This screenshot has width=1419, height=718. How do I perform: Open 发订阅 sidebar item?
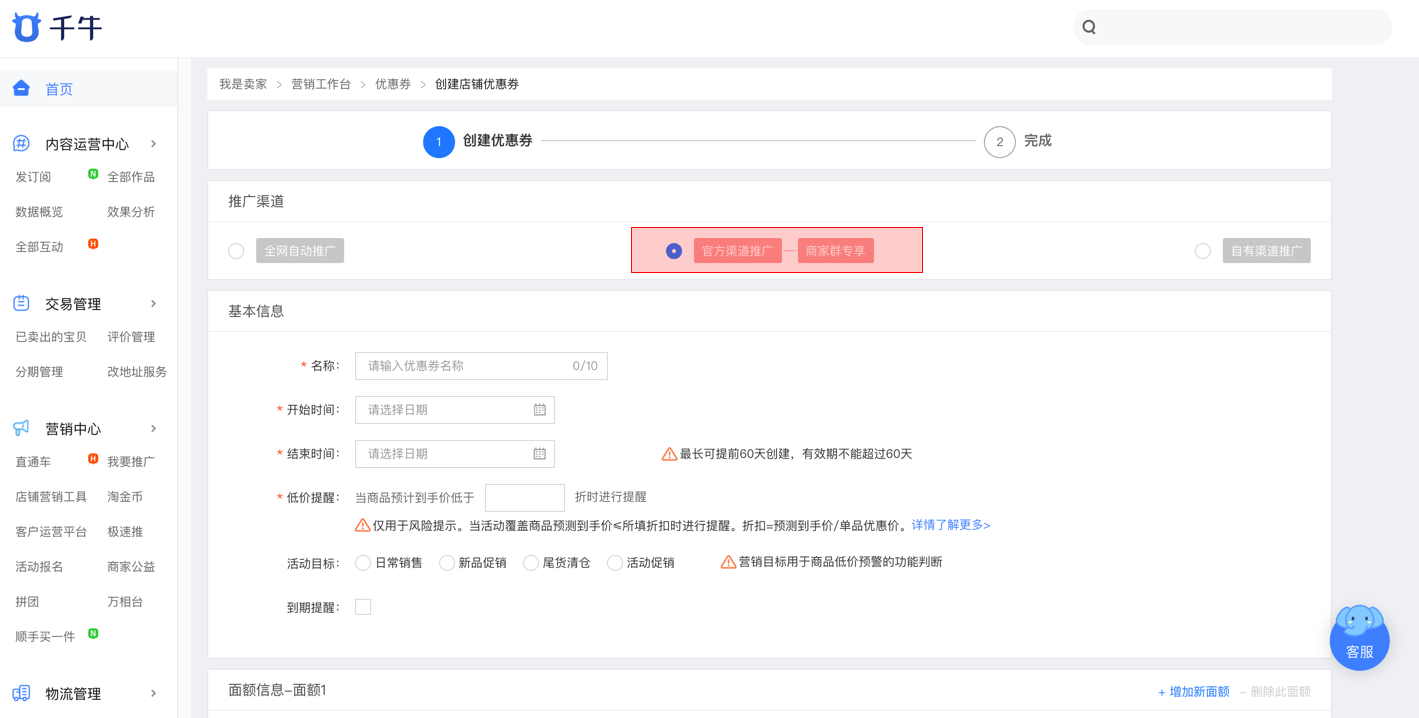click(x=33, y=177)
